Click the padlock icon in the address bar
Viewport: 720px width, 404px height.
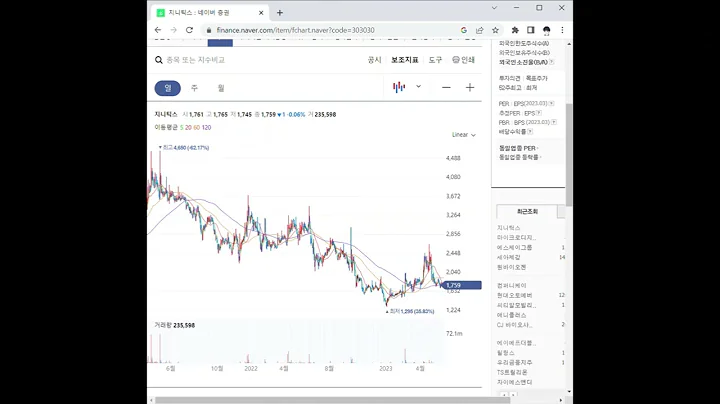point(209,30)
